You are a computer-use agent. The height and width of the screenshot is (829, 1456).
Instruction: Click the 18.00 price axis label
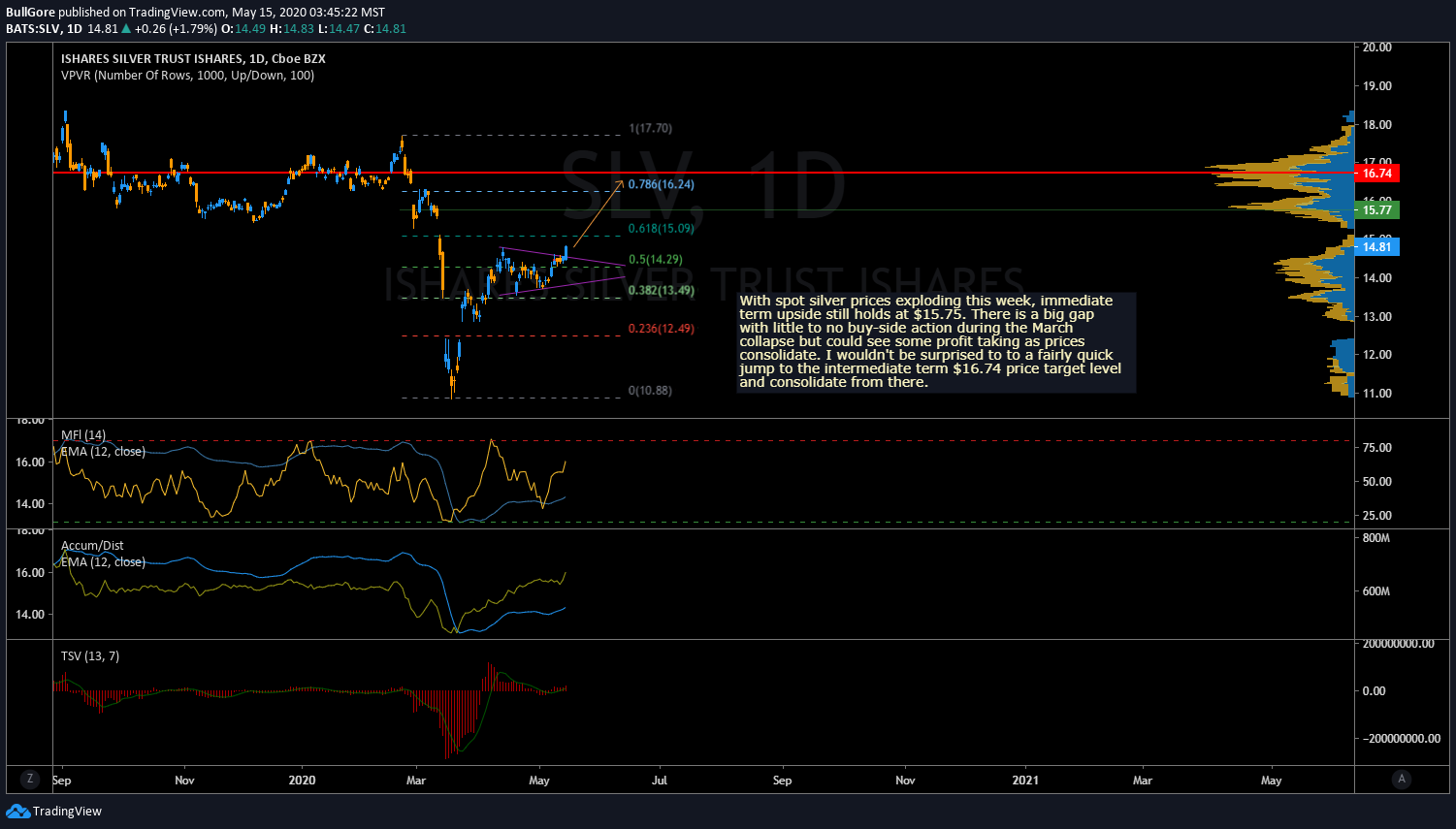1377,125
